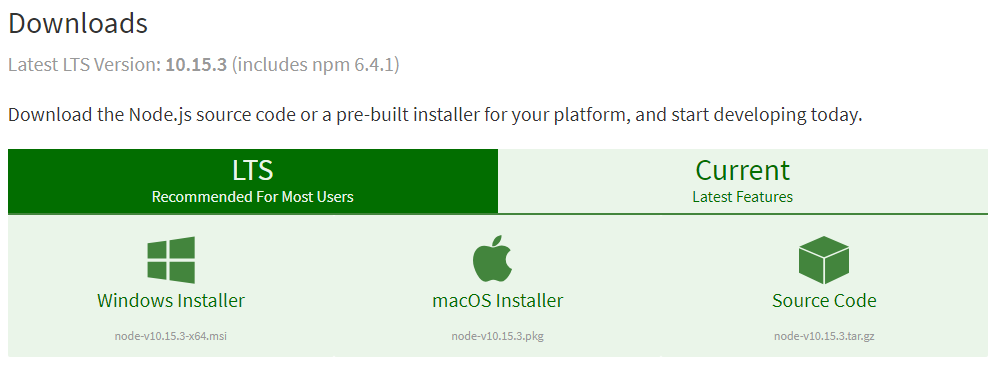Image resolution: width=998 pixels, height=372 pixels.
Task: Open the Windows Installer link
Action: pos(171,301)
